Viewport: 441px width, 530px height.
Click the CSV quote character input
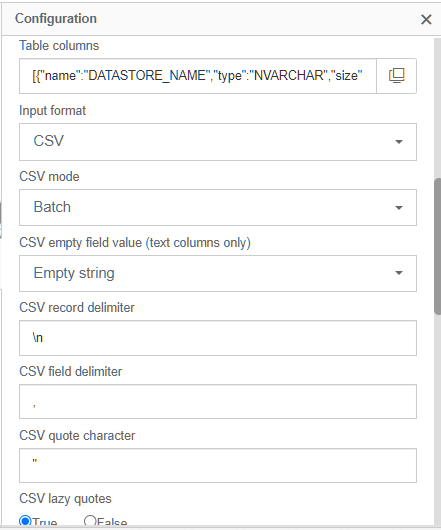(x=218, y=465)
